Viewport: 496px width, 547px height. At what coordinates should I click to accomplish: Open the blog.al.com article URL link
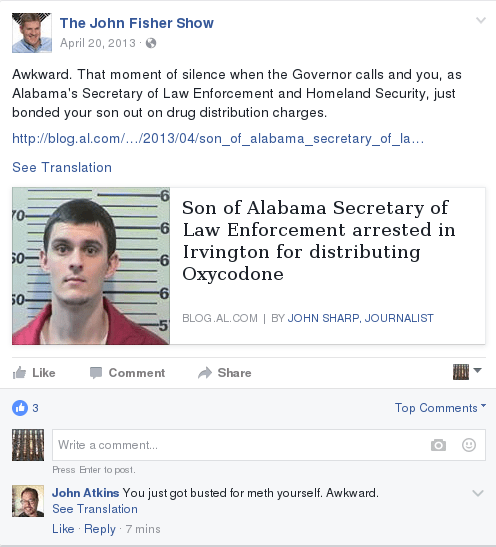[x=218, y=139]
